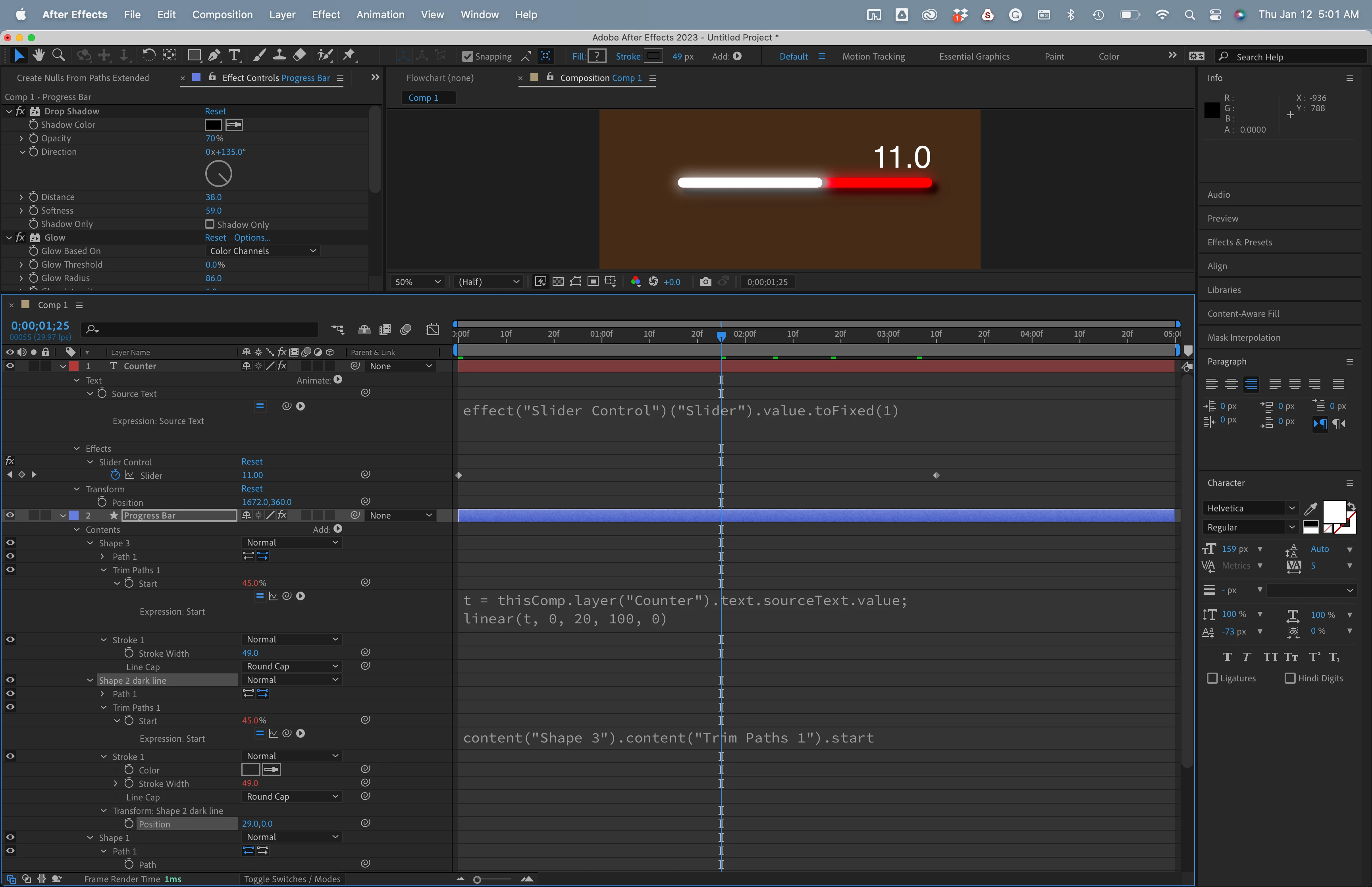
Task: Select the Hand tool
Action: point(39,55)
